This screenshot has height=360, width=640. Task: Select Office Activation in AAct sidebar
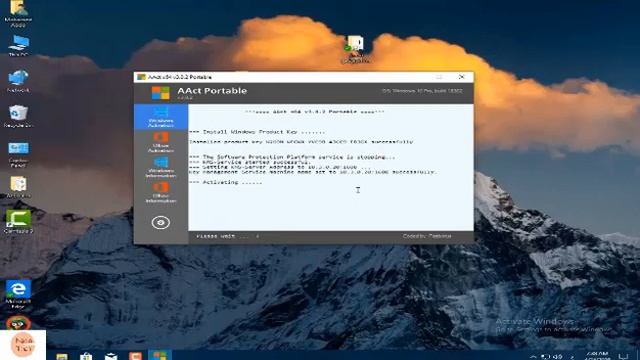161,142
